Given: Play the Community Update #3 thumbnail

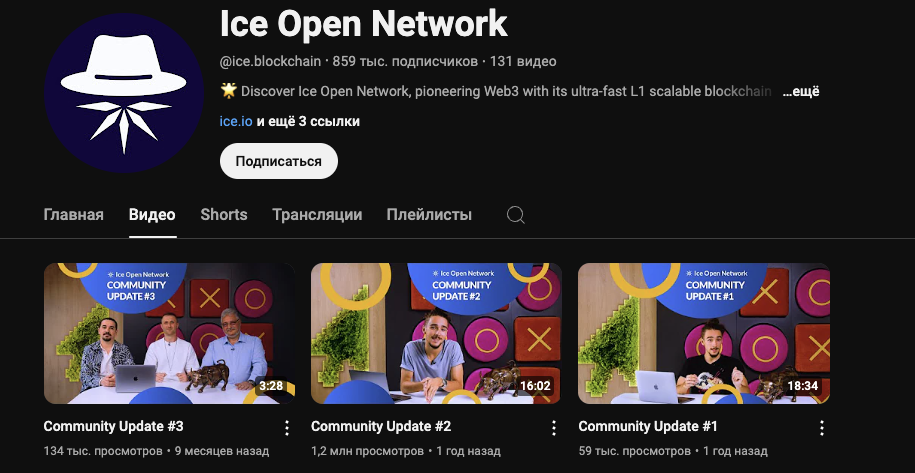Looking at the screenshot, I should coord(169,334).
